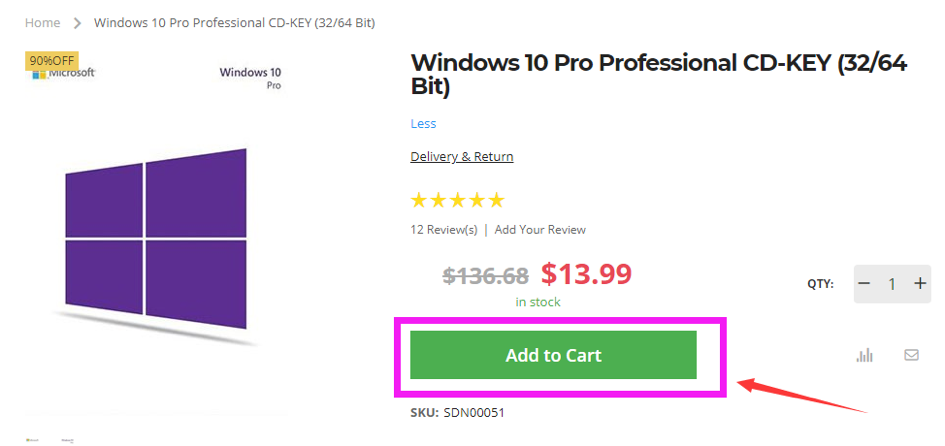Decrease quantity with the minus button

(x=865, y=284)
